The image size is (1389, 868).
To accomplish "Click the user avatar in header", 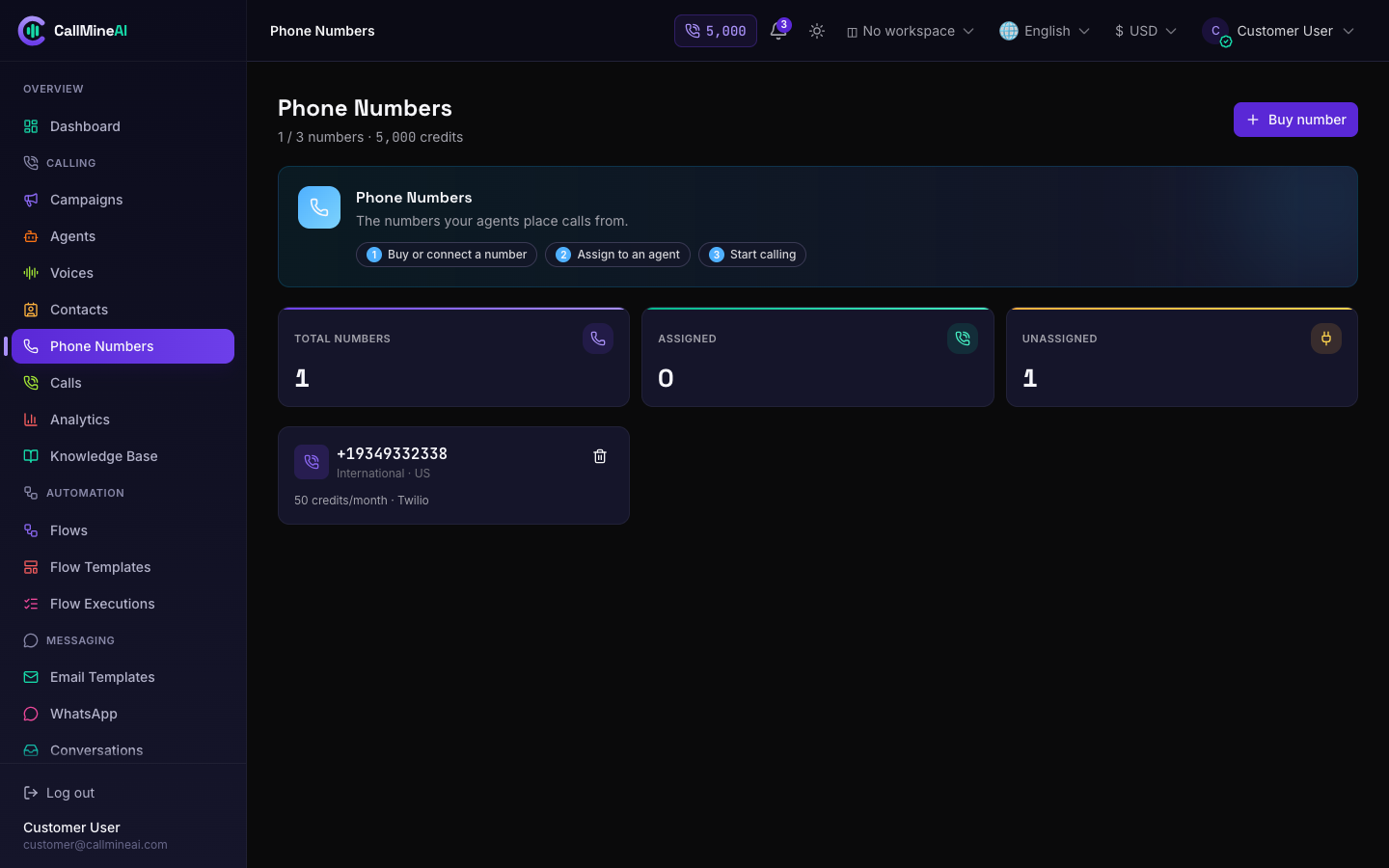I will coord(1215,31).
